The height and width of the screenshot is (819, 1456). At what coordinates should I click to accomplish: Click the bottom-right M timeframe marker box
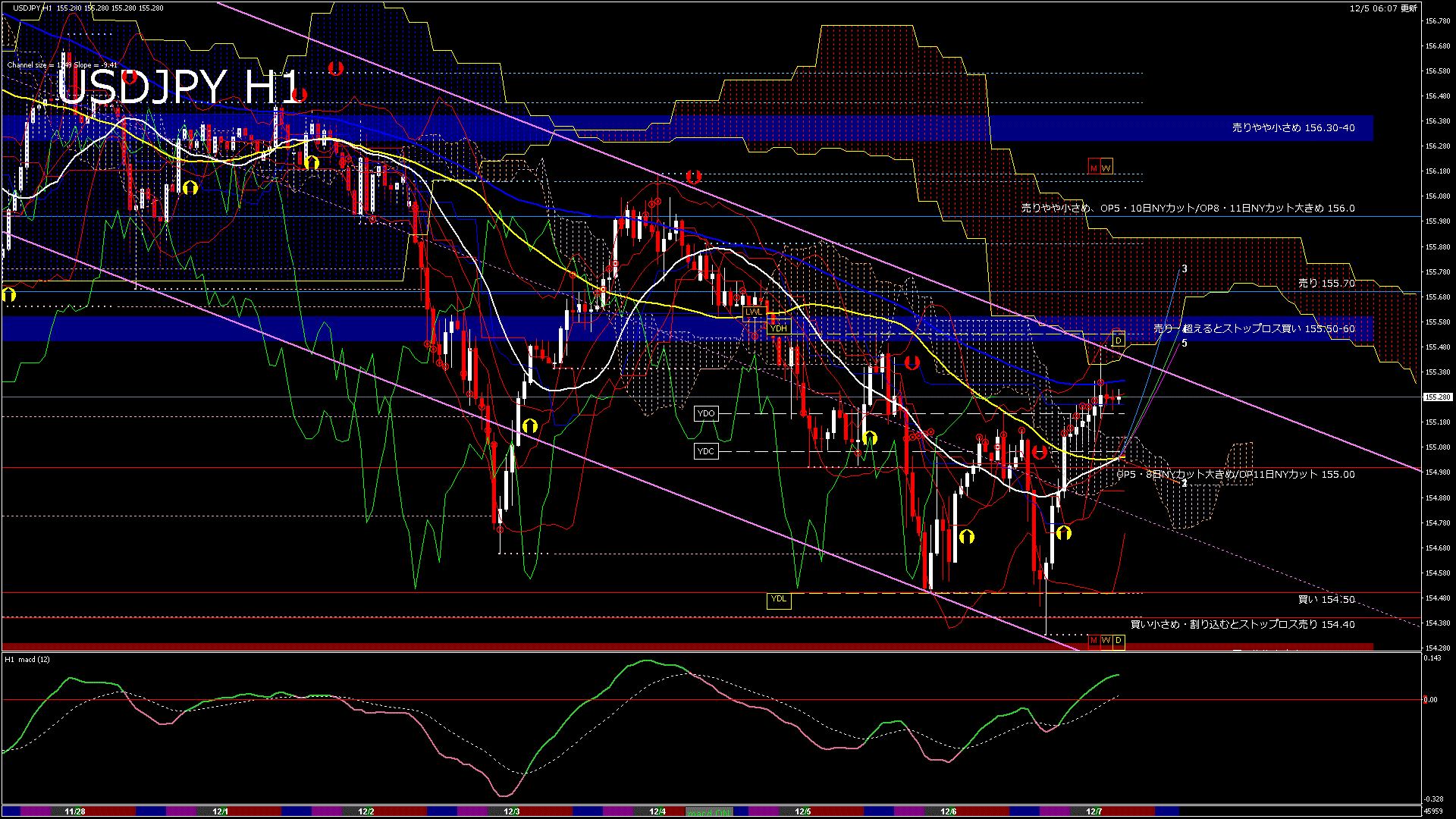[1094, 641]
